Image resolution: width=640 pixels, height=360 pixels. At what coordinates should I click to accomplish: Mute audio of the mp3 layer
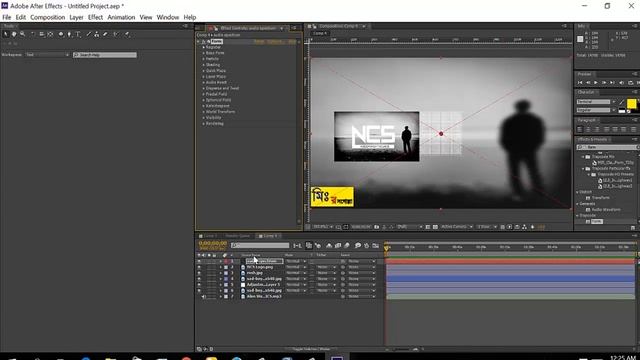click(x=204, y=297)
